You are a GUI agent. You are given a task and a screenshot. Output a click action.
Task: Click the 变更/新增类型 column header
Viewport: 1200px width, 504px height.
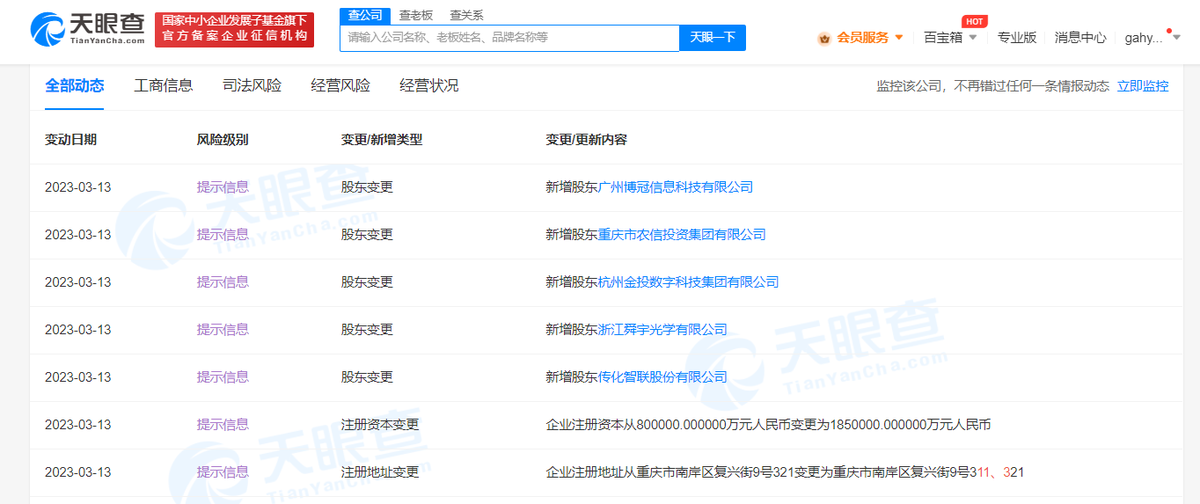click(382, 140)
